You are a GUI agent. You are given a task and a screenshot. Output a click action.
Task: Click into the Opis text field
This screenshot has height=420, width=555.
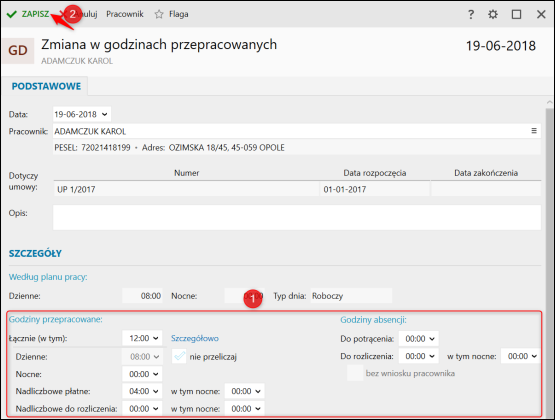297,218
